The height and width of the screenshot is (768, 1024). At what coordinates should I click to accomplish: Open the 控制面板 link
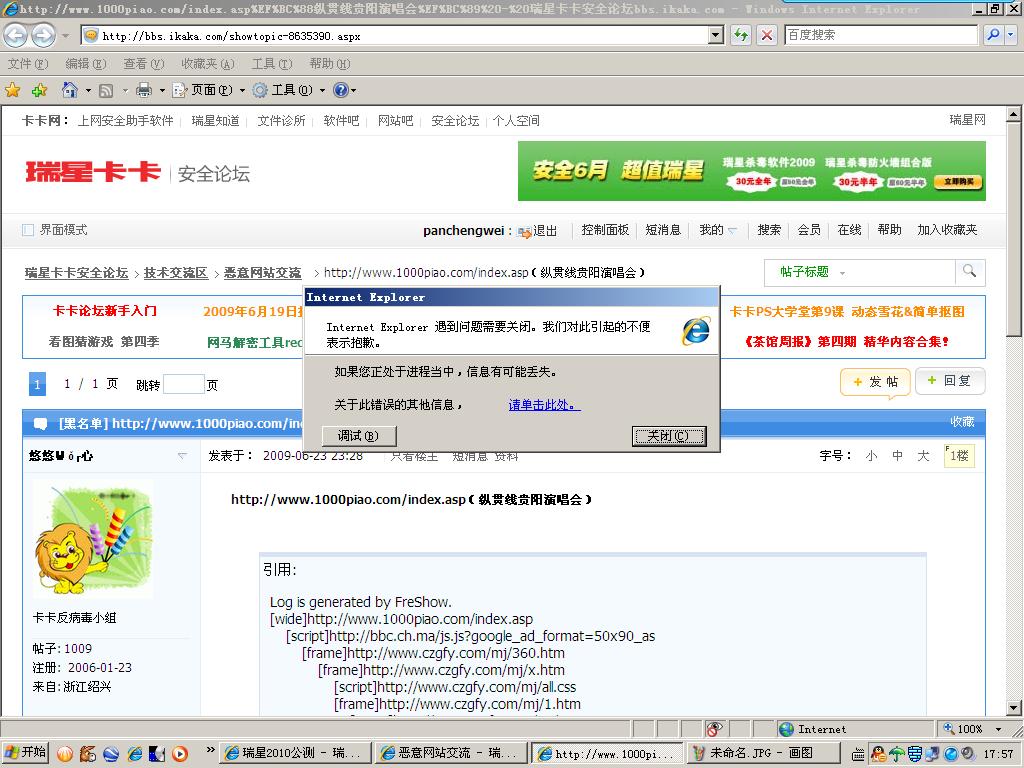pos(605,230)
